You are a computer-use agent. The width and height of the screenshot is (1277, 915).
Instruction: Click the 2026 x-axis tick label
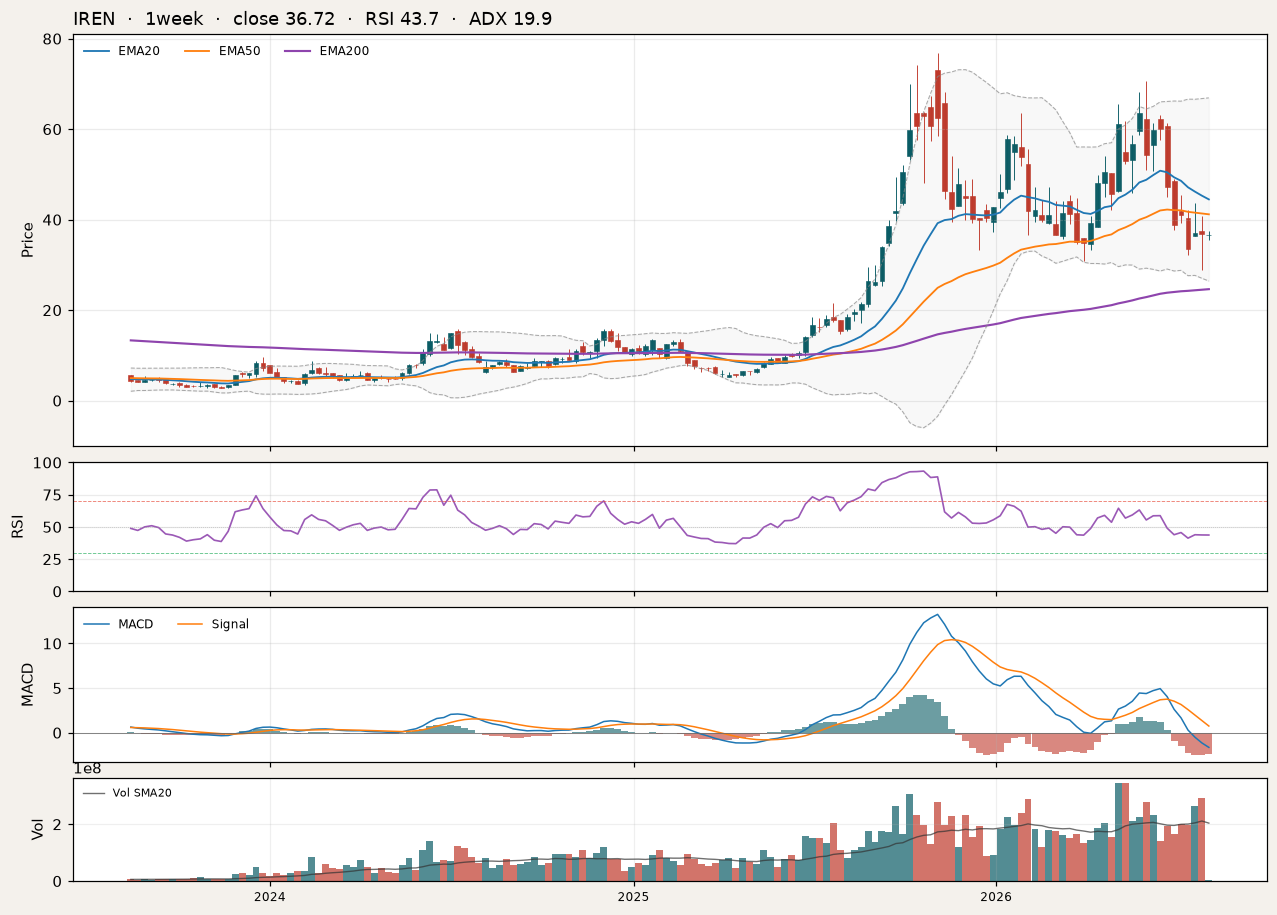tap(997, 897)
